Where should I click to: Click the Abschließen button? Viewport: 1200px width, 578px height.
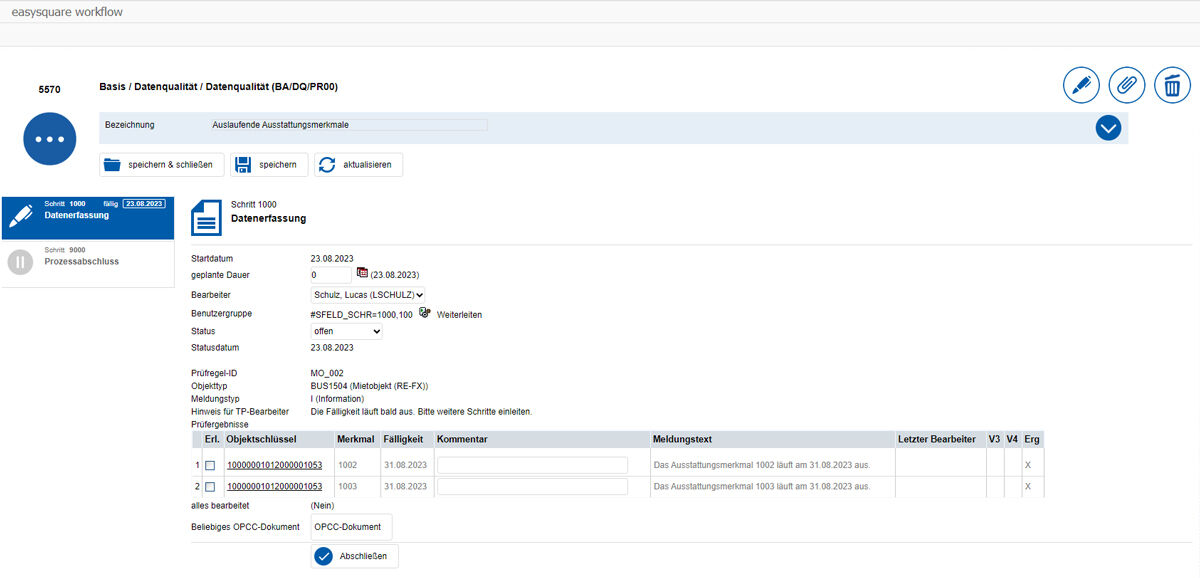click(x=356, y=557)
